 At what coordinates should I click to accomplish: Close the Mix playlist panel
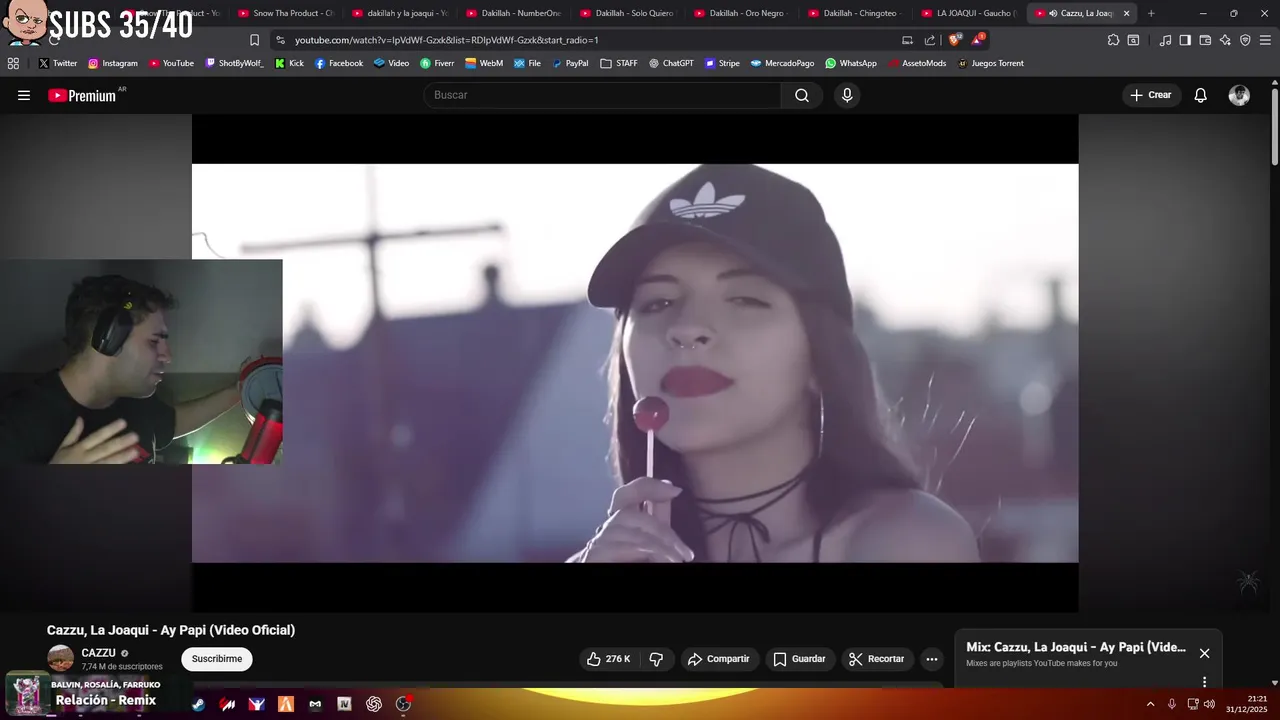[x=1204, y=653]
